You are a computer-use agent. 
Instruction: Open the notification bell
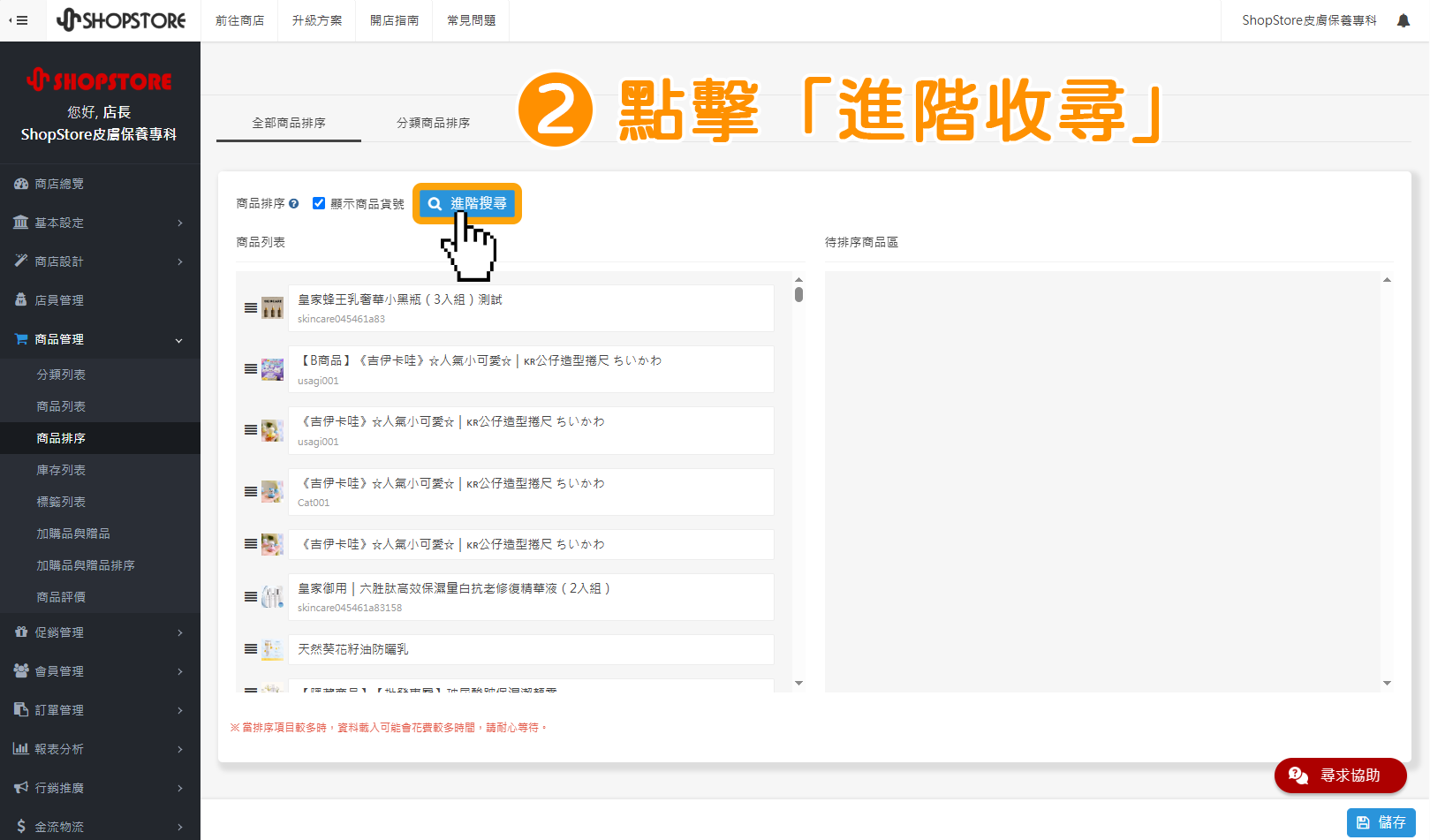(x=1404, y=20)
